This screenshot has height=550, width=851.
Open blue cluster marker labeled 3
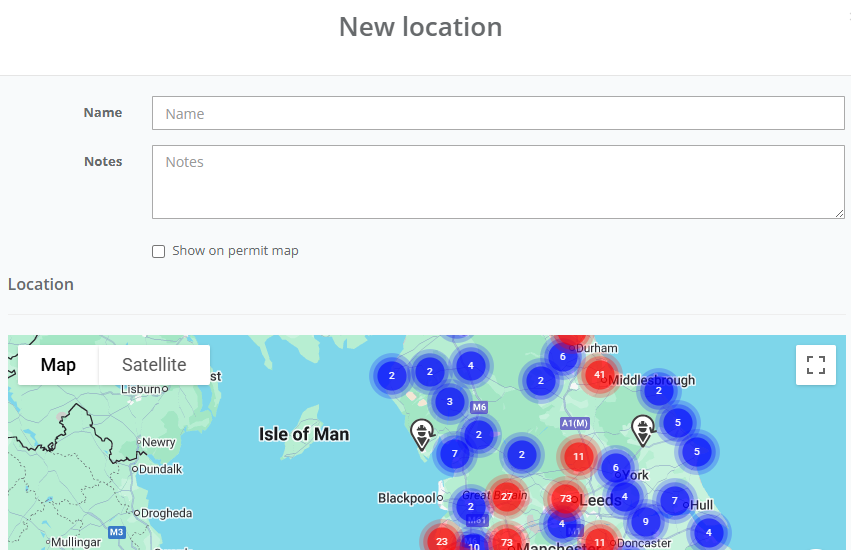[x=450, y=403]
